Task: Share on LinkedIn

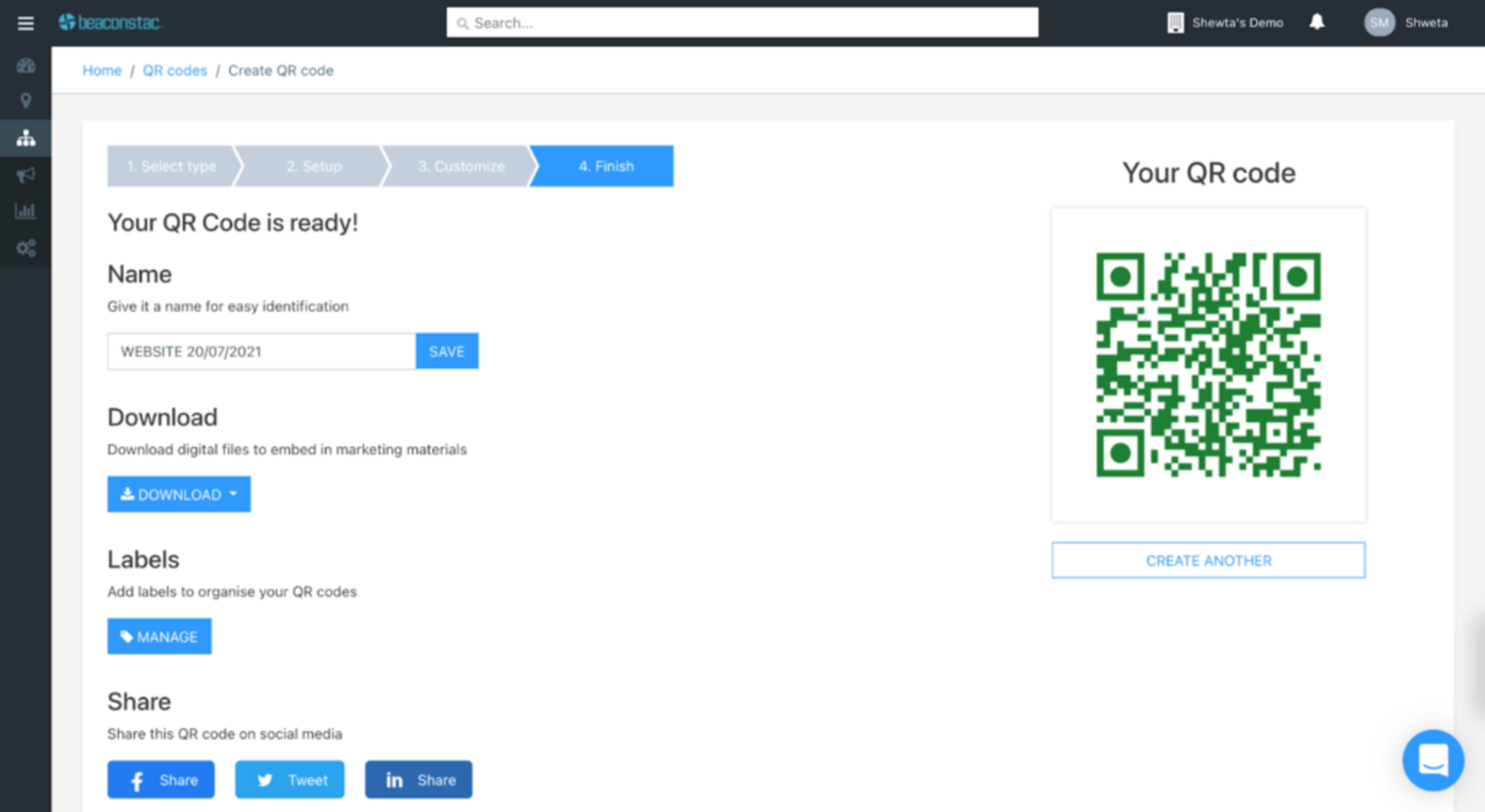Action: [x=418, y=780]
